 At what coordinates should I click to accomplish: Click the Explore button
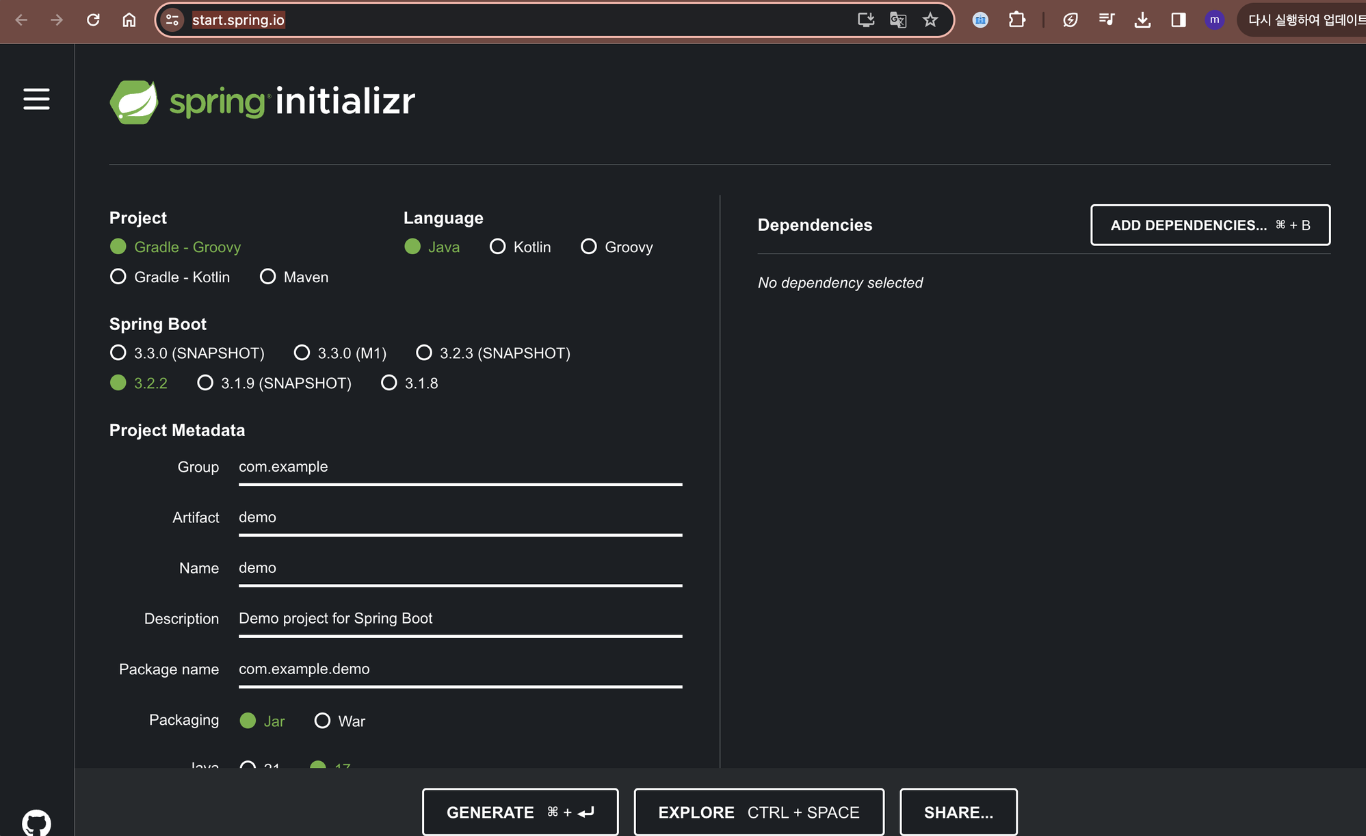pyautogui.click(x=759, y=812)
